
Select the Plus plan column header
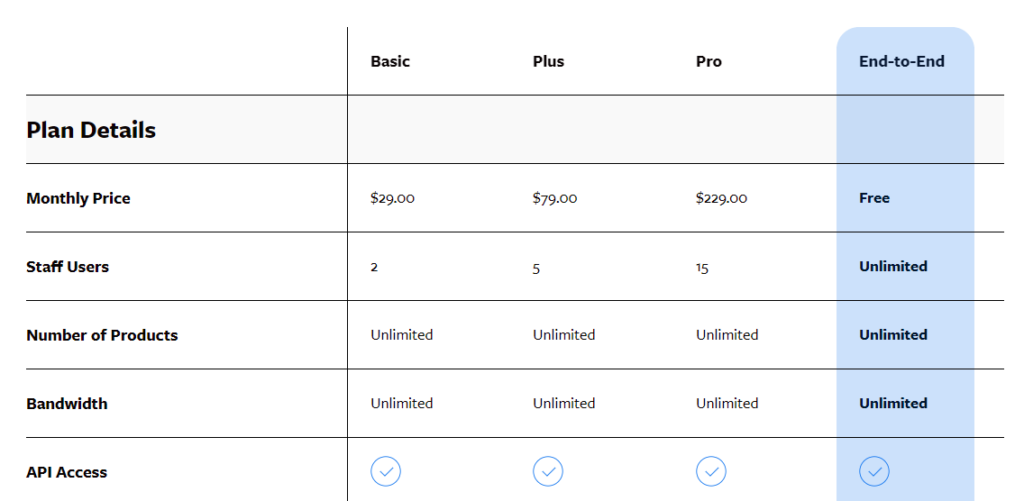click(x=549, y=61)
